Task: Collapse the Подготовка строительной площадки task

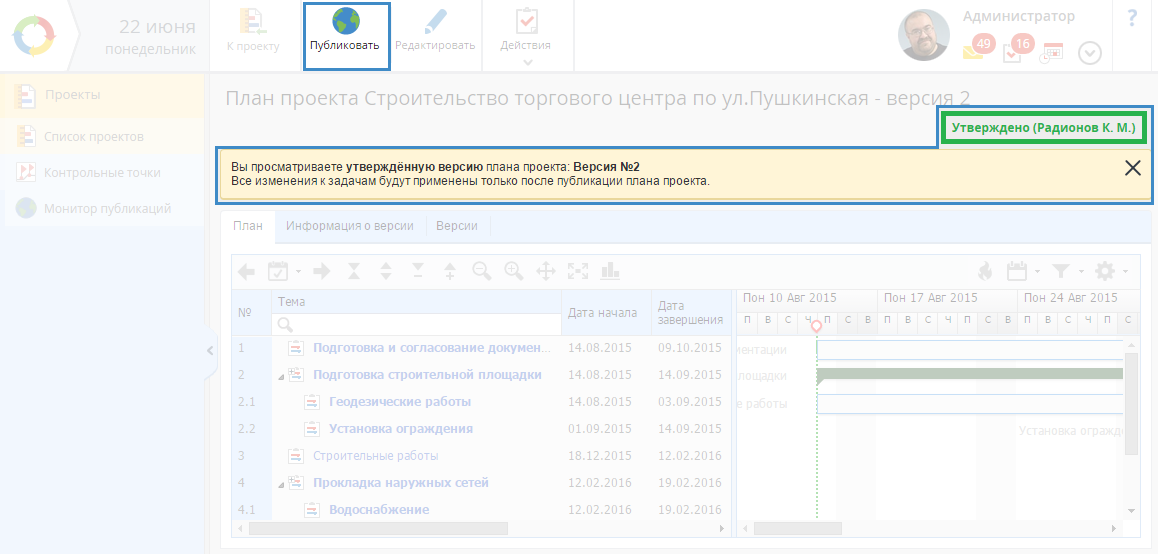Action: pyautogui.click(x=281, y=375)
